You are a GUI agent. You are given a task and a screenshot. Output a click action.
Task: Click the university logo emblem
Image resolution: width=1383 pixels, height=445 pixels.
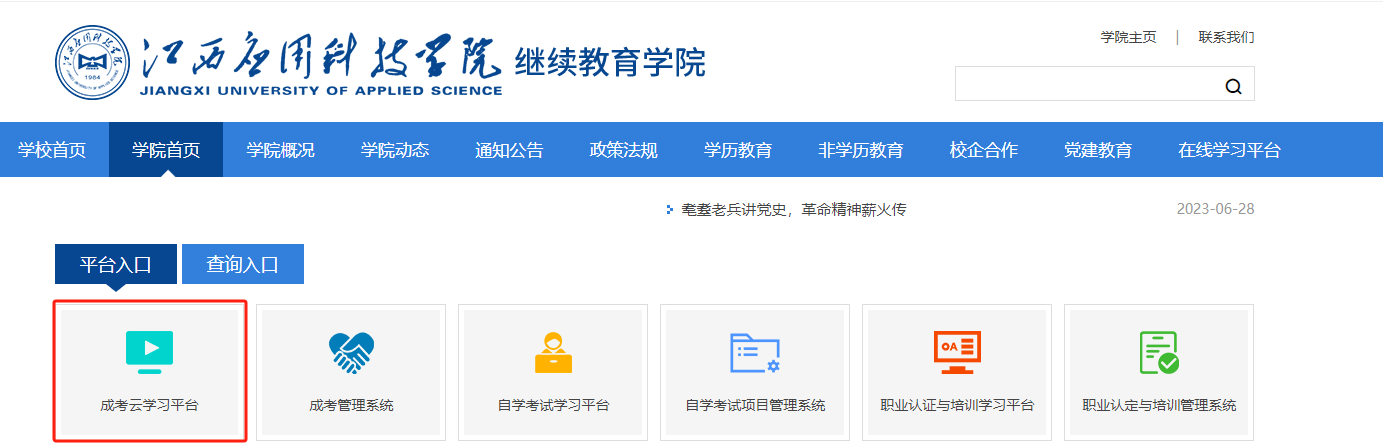point(94,63)
